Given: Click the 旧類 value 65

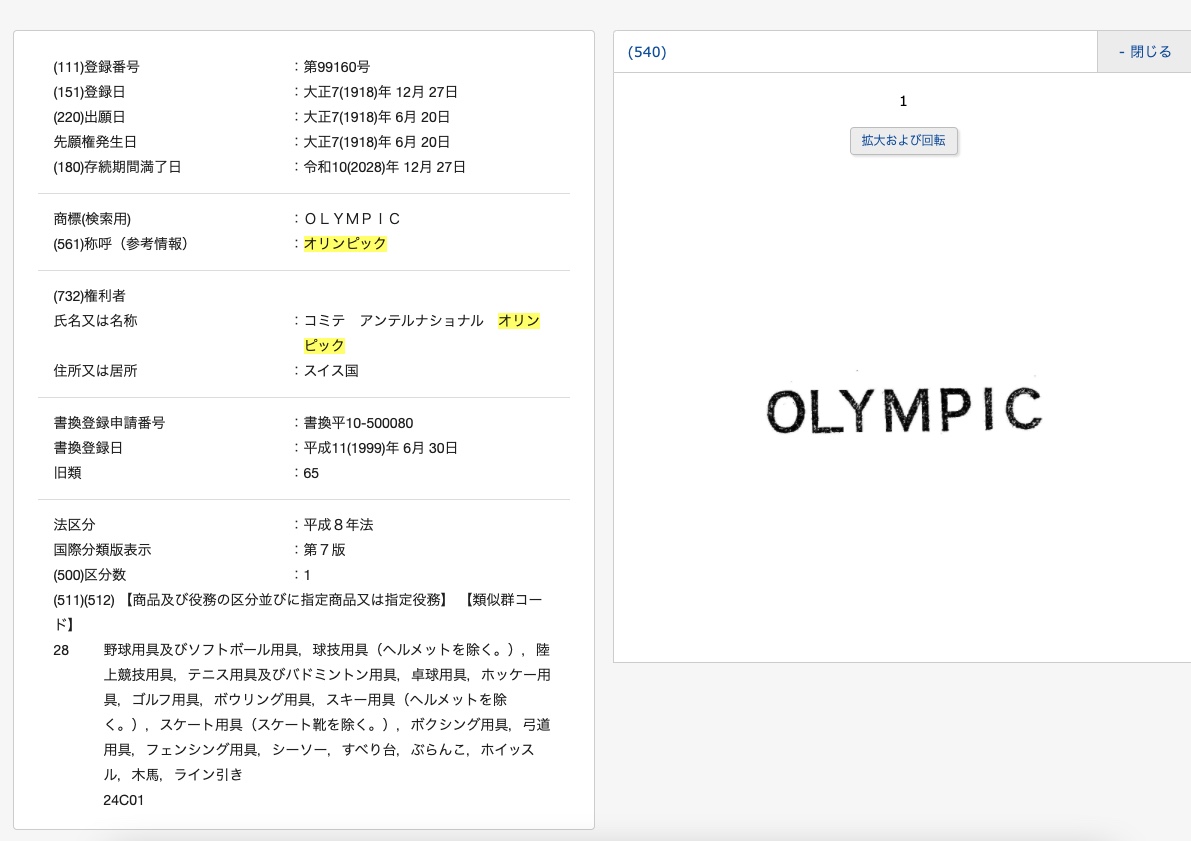Looking at the screenshot, I should (x=311, y=473).
